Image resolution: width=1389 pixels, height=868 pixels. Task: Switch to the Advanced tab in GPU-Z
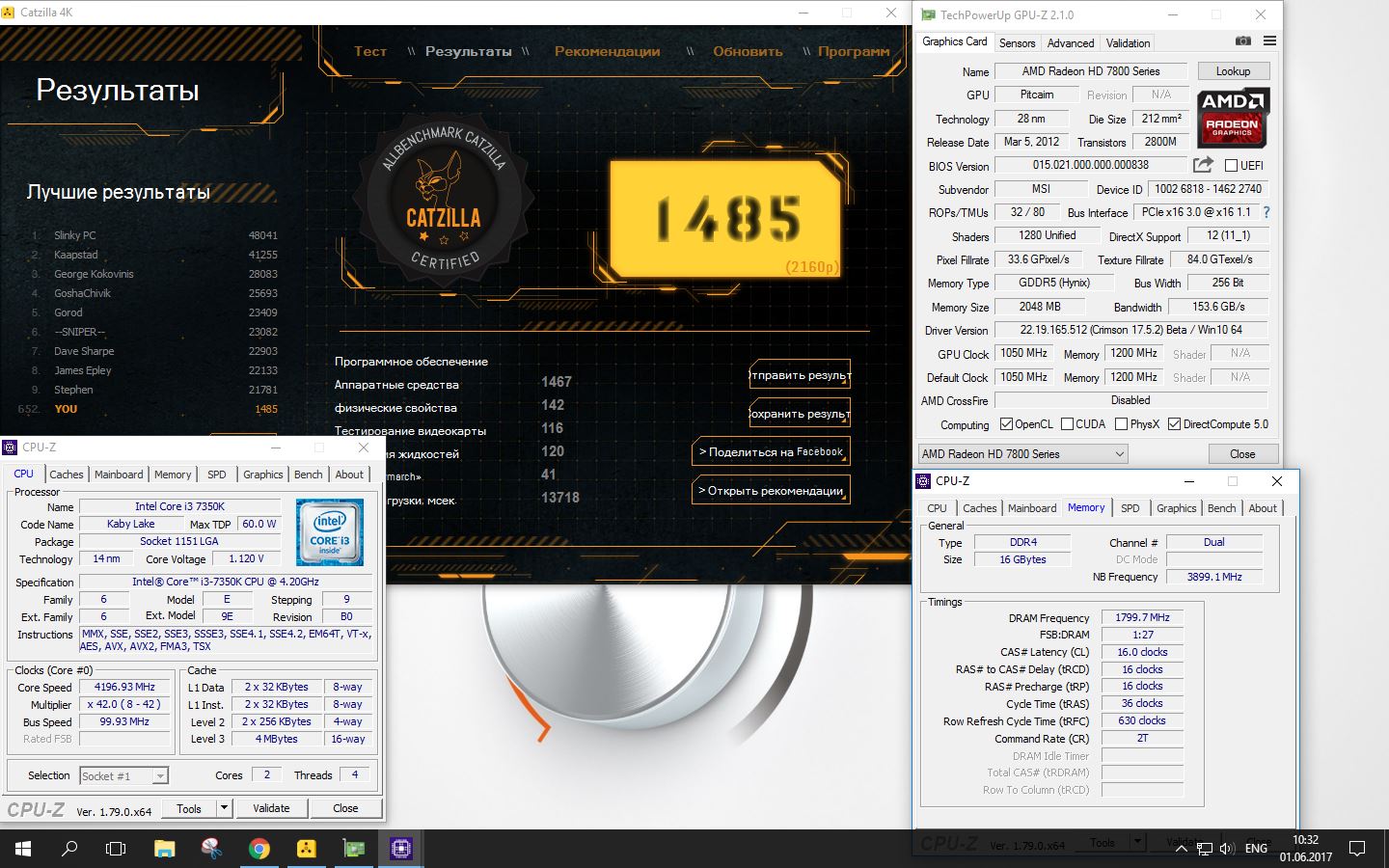[1071, 43]
